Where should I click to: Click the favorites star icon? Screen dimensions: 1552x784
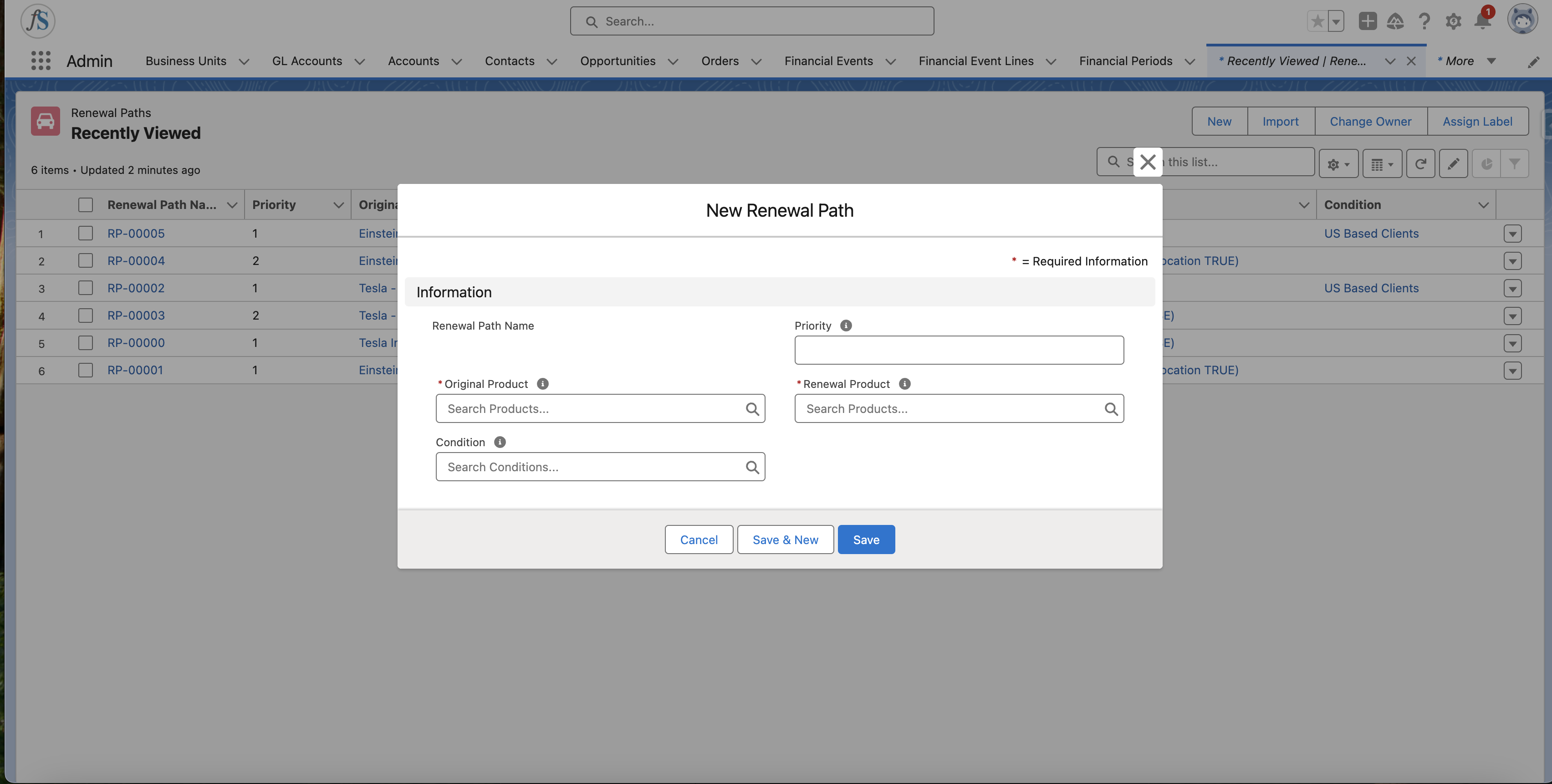pyautogui.click(x=1317, y=22)
